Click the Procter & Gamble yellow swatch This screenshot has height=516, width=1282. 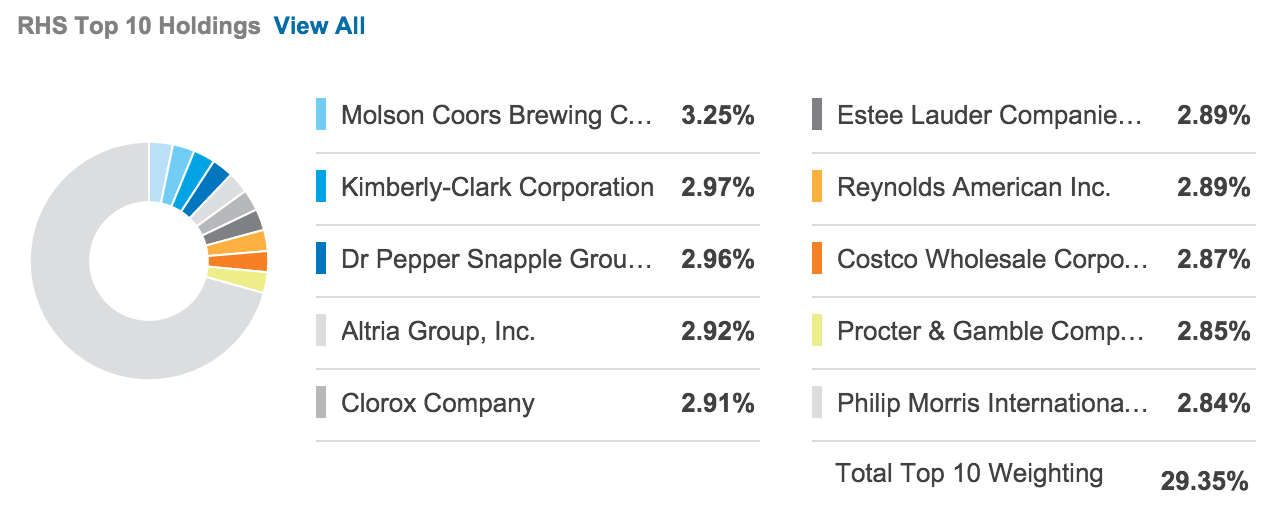click(817, 331)
